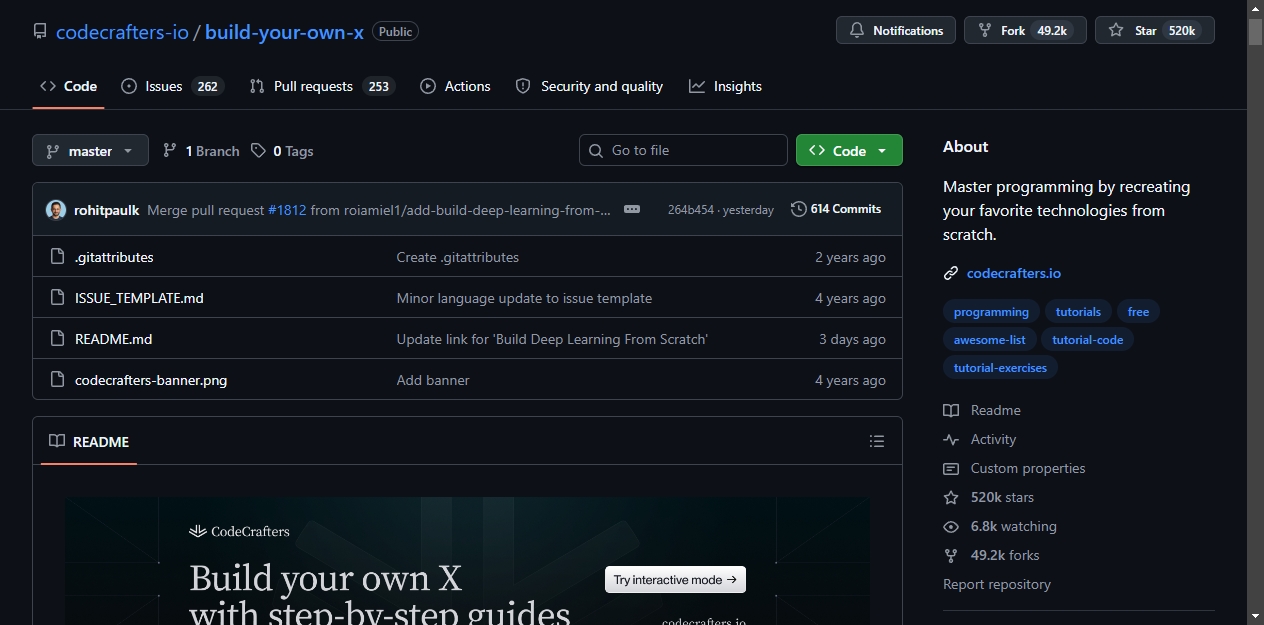This screenshot has height=625, width=1264.
Task: Open the Security and quality tab
Action: coord(589,86)
